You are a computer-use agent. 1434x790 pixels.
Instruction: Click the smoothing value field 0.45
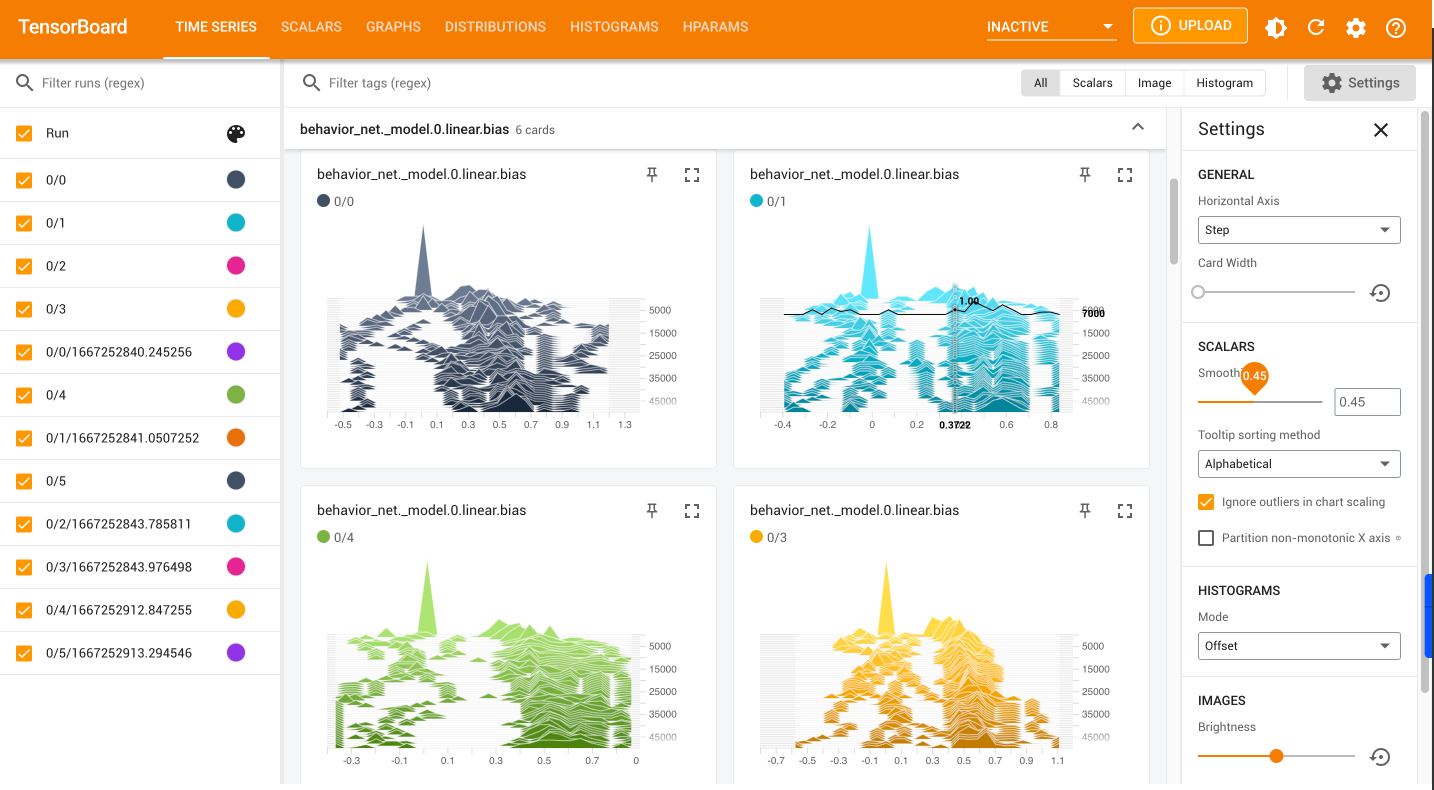pos(1367,402)
